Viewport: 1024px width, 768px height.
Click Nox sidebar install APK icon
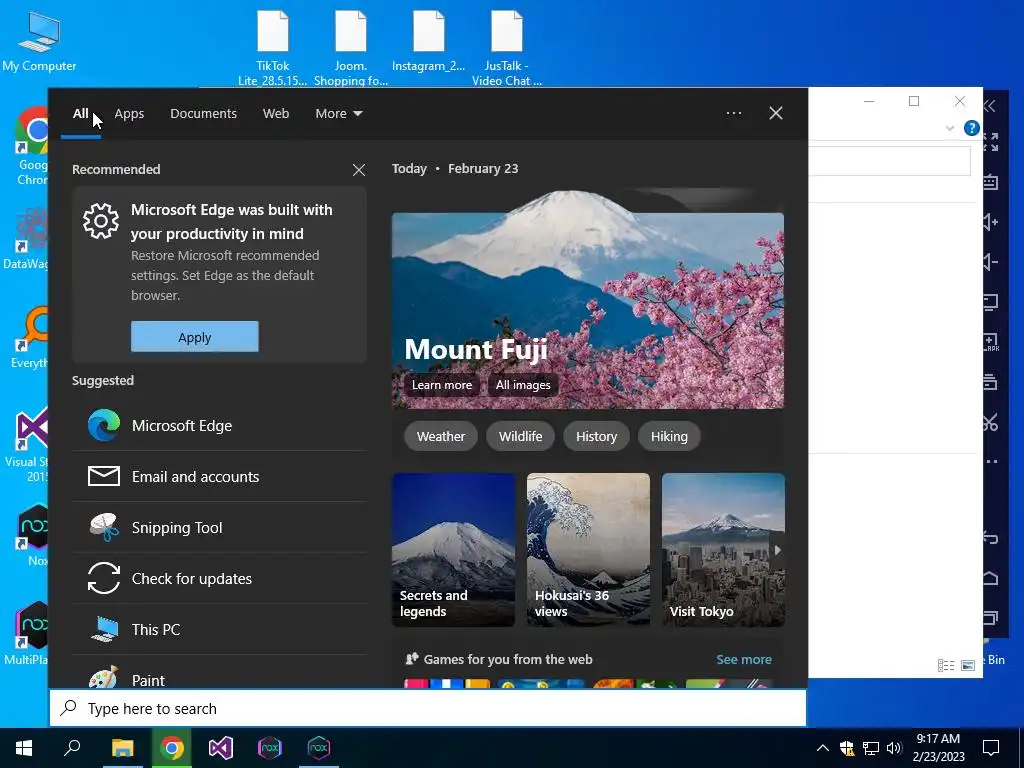[990, 342]
